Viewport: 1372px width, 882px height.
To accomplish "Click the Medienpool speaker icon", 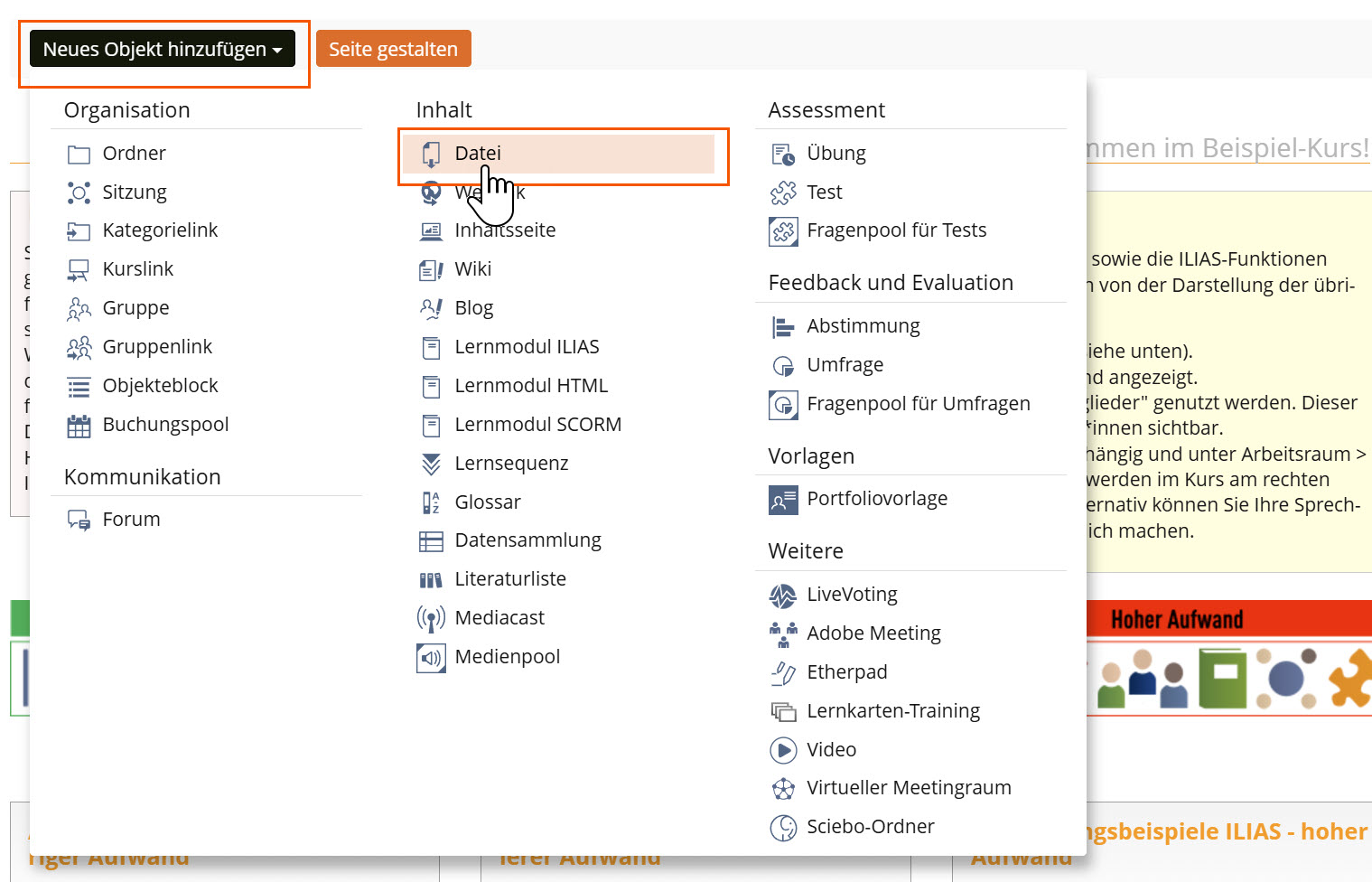I will 432,658.
